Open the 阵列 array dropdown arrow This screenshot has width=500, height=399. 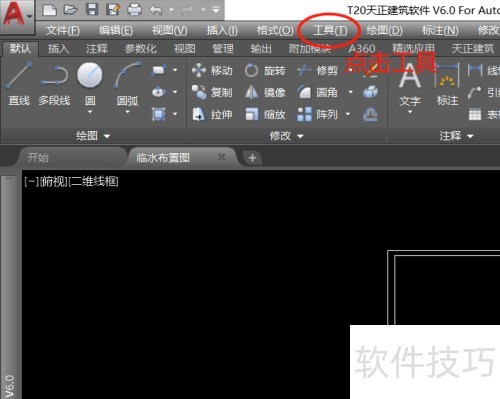[348, 114]
